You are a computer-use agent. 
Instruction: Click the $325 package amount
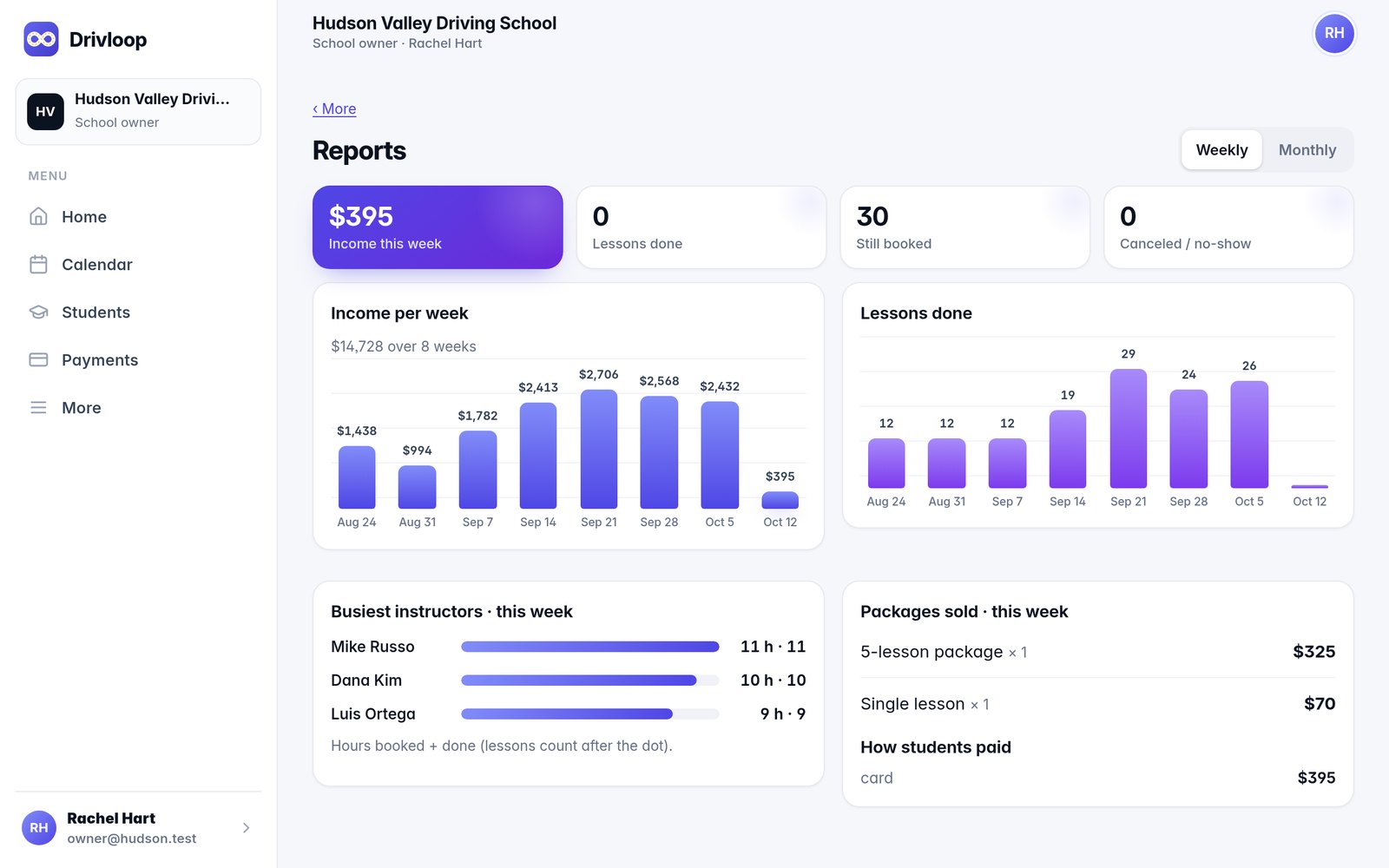[1314, 652]
